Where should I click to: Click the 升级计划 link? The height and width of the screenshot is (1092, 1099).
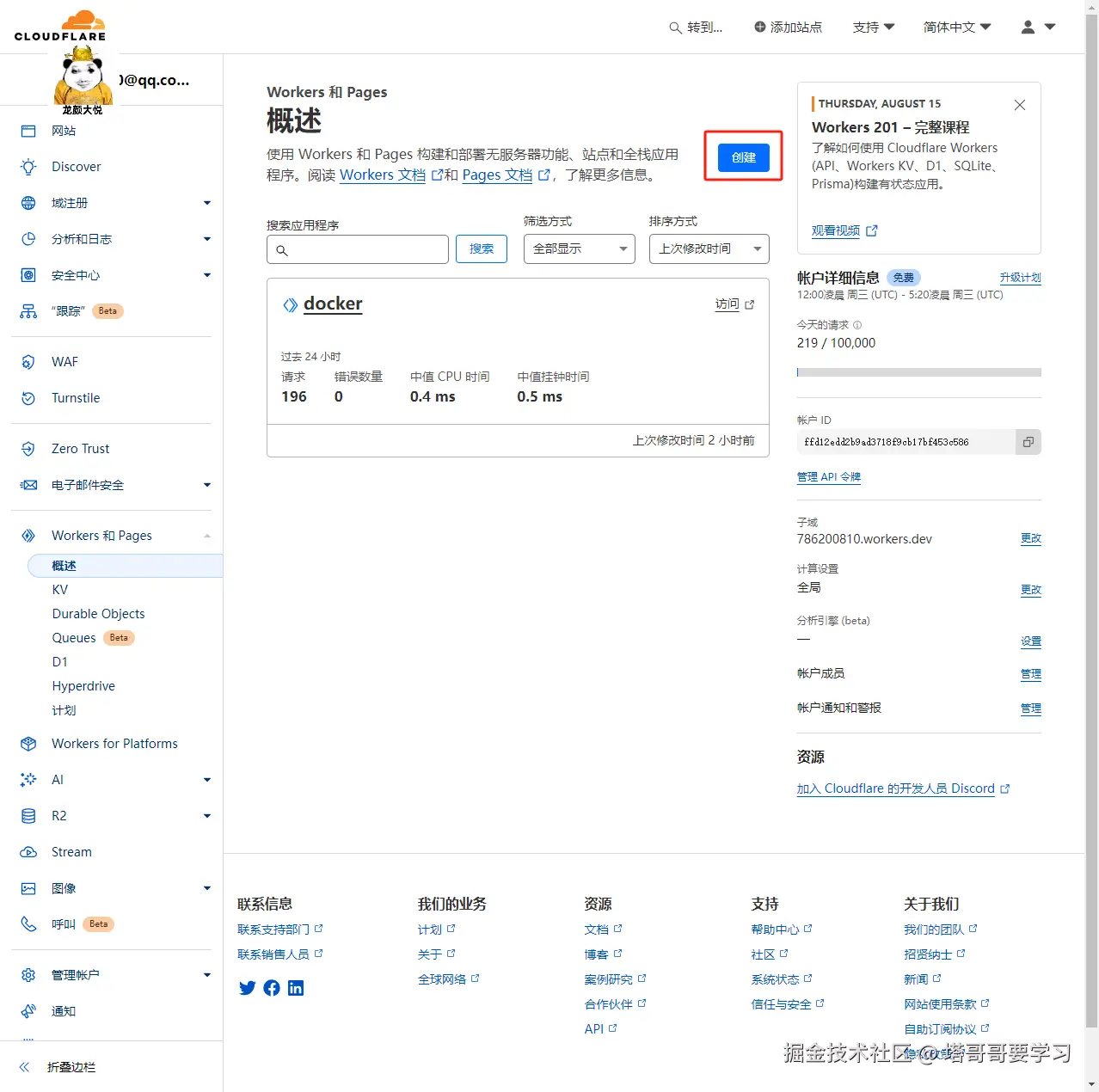pyautogui.click(x=1020, y=278)
